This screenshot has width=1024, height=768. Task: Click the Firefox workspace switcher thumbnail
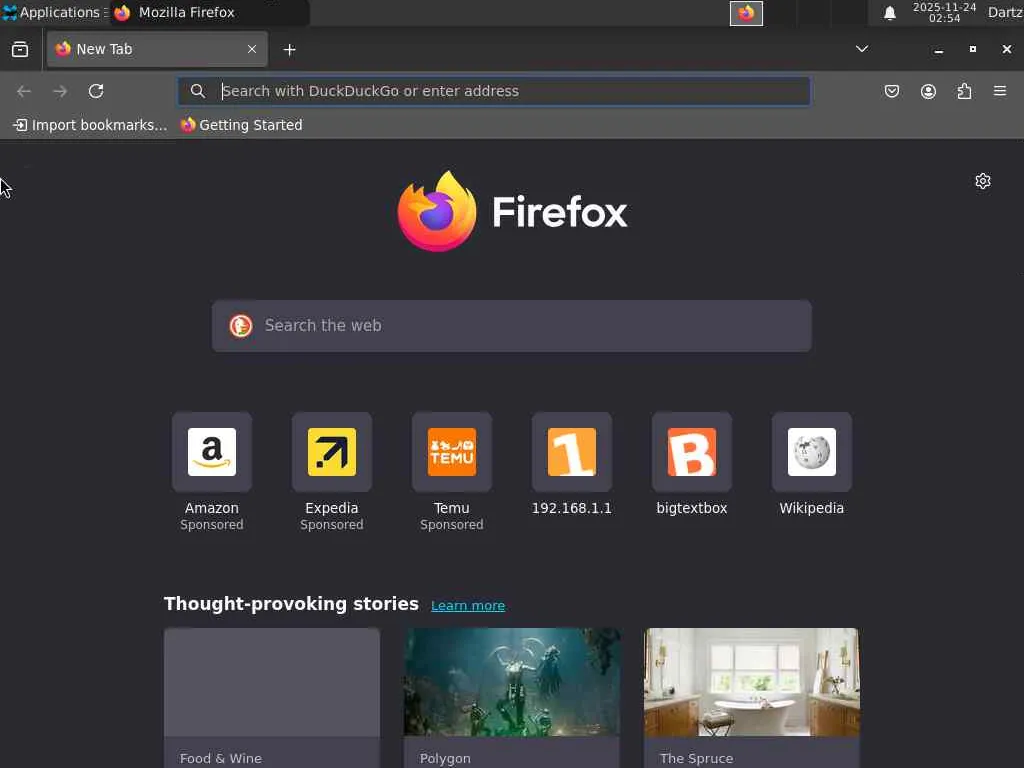click(746, 13)
